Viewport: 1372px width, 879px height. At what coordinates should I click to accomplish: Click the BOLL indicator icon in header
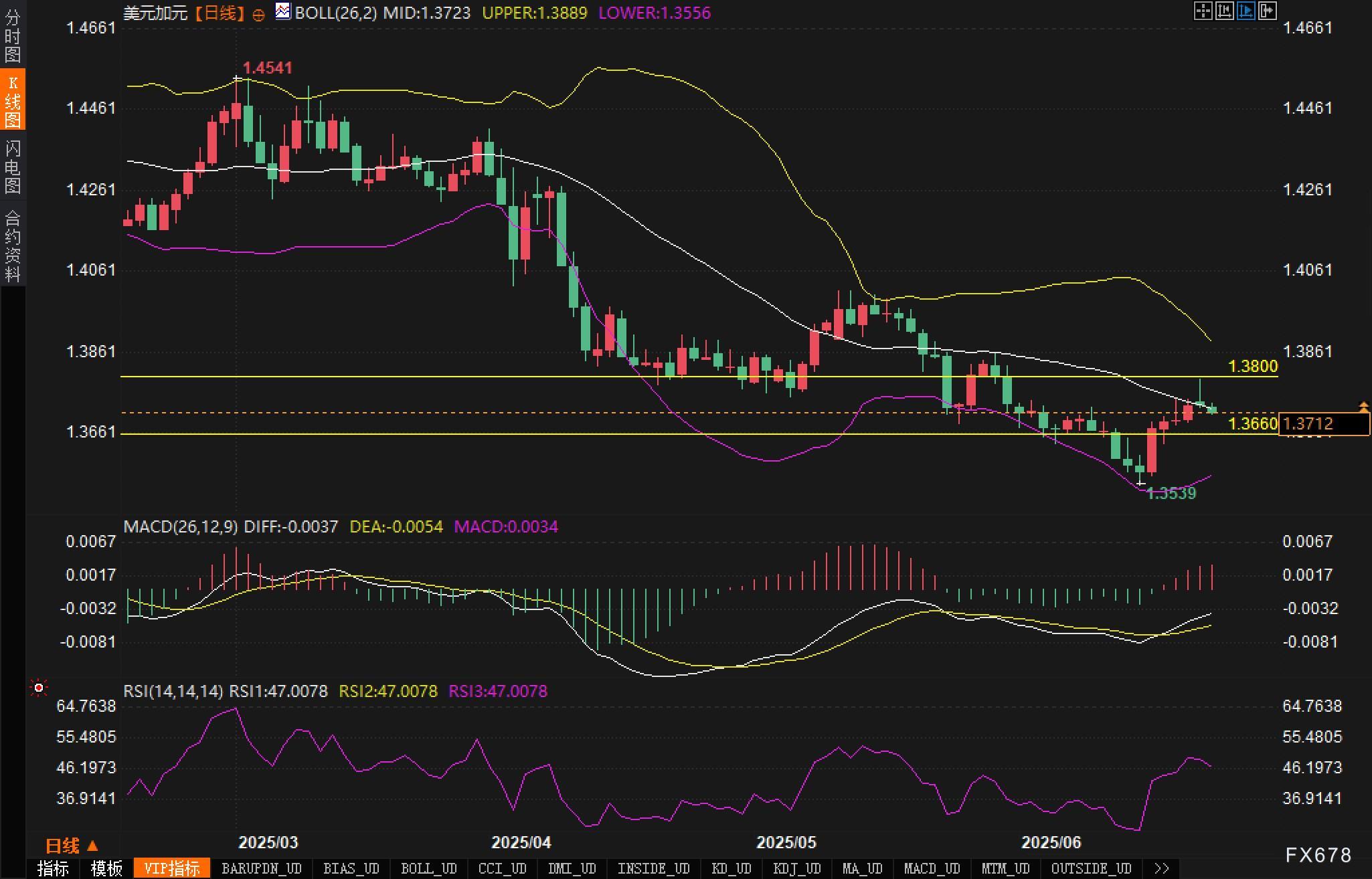[x=283, y=11]
